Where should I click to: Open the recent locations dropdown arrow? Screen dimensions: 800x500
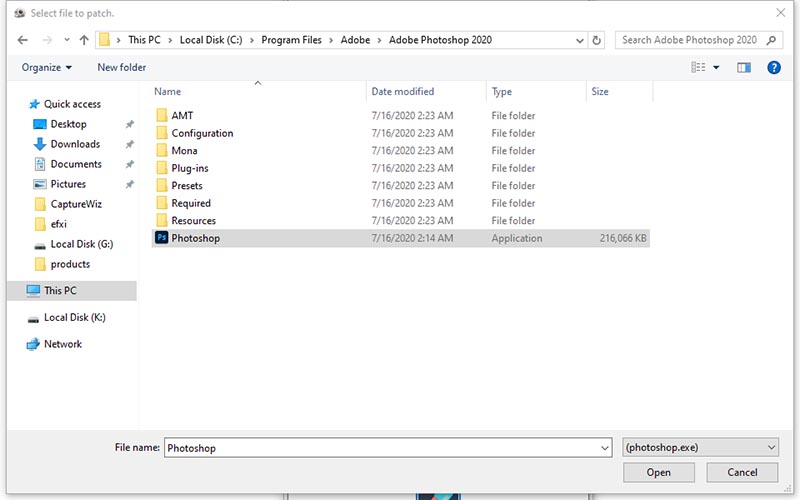[x=67, y=40]
